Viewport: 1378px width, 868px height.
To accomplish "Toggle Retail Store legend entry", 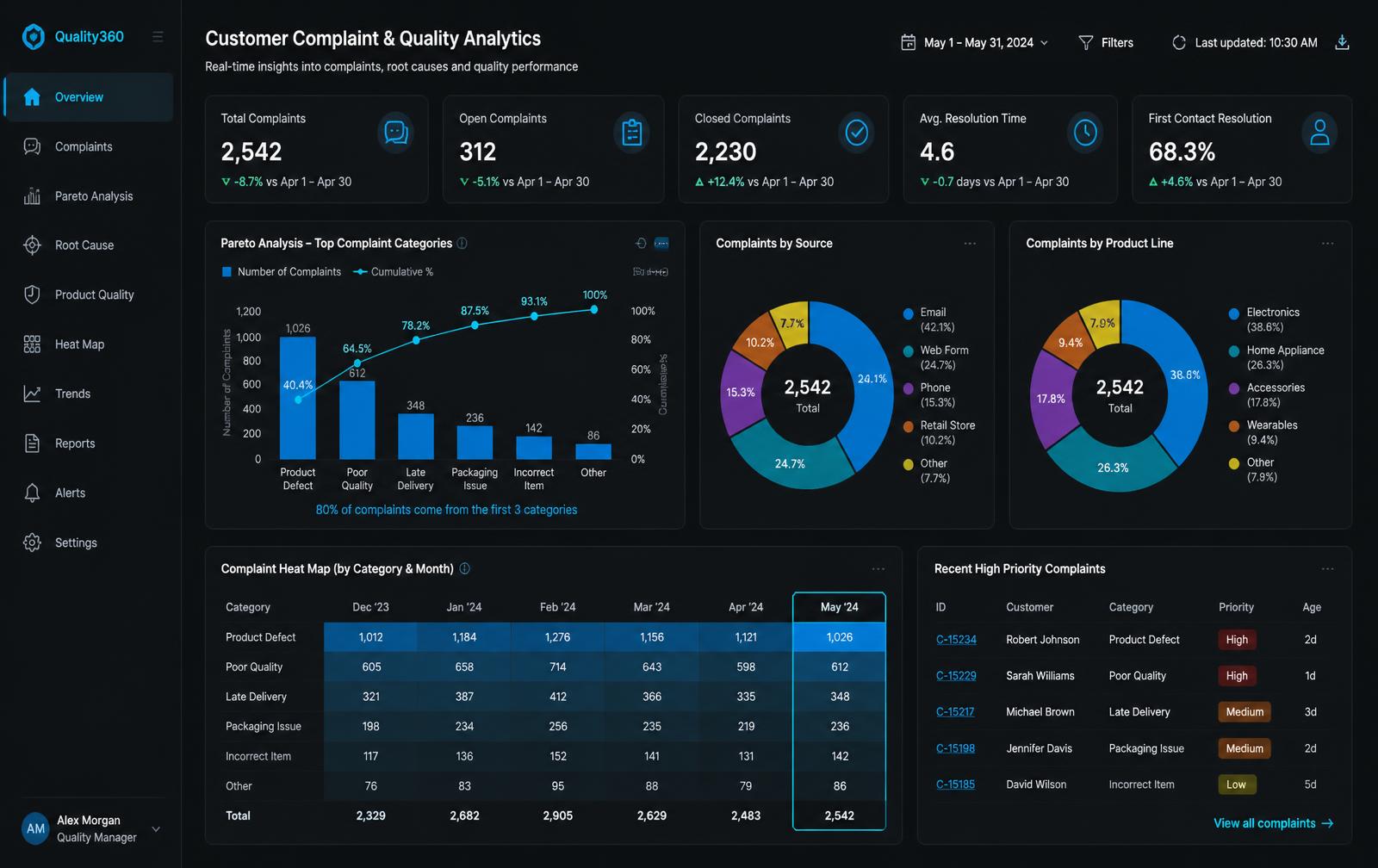I will pos(939,432).
